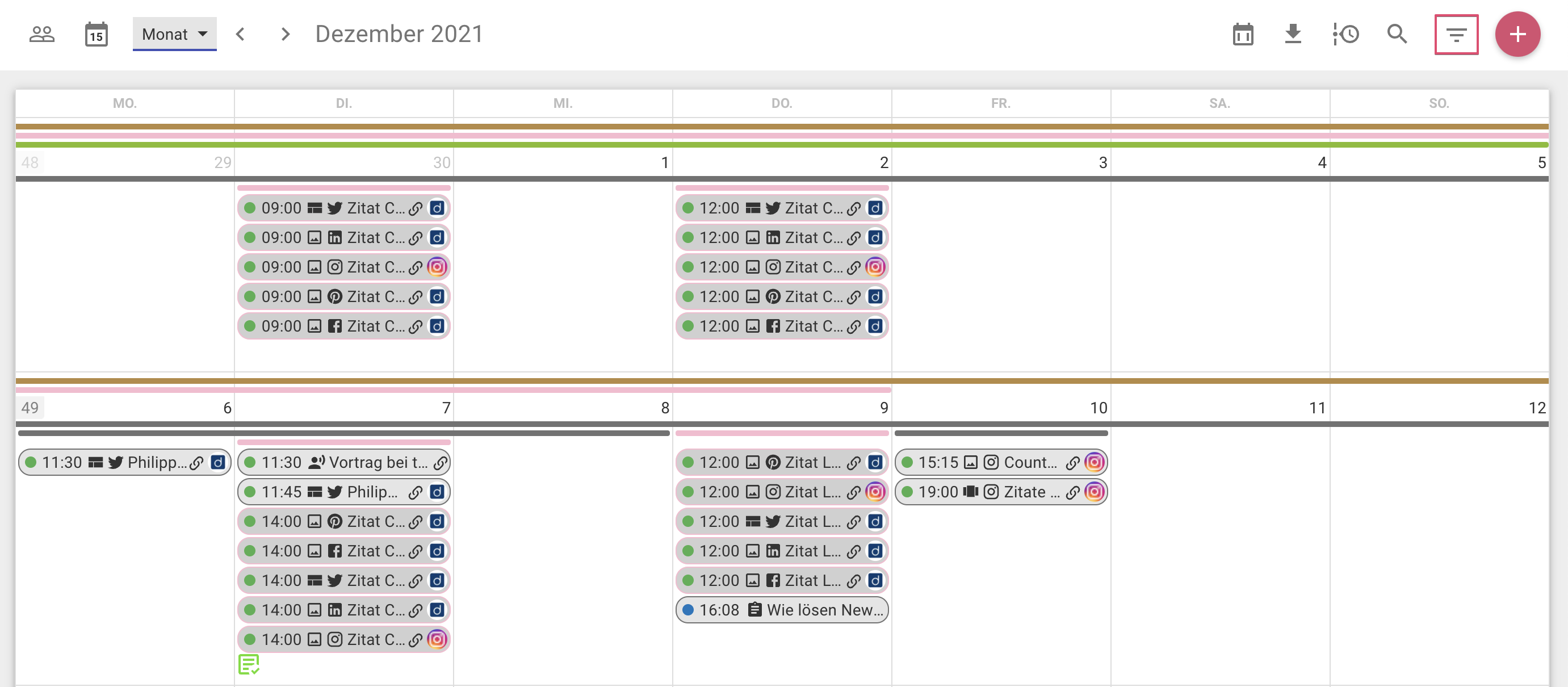Open the history clock icon

tap(1345, 35)
